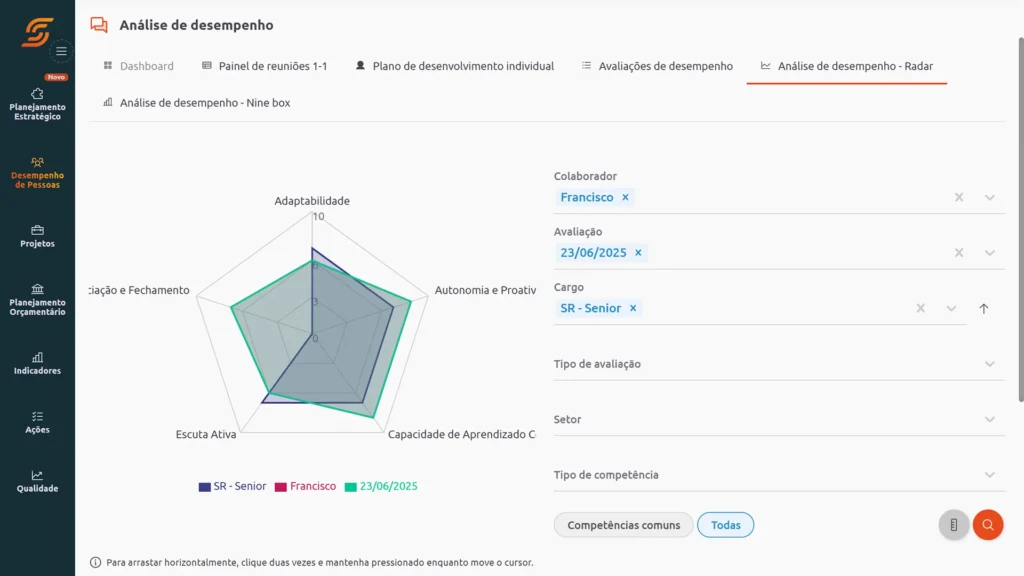Click the chat icon beside Análise de desempenho

99,25
